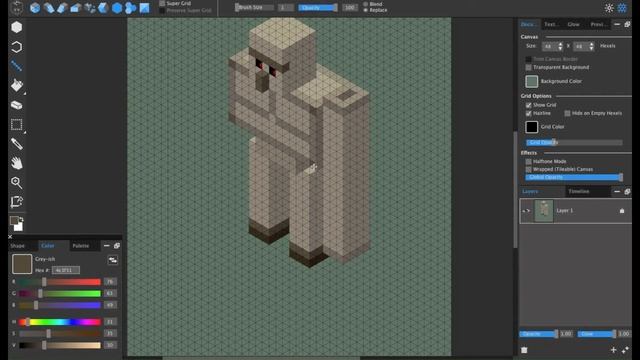640x360 pixels.
Task: Toggle Trim Canvas Border checkbox
Action: pyautogui.click(x=529, y=59)
